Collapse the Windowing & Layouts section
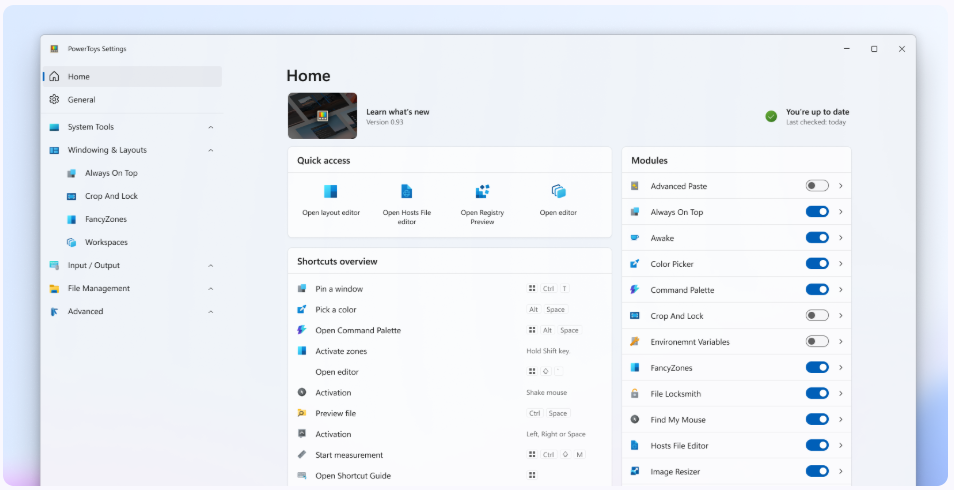Screen dimensions: 954x490 211,150
